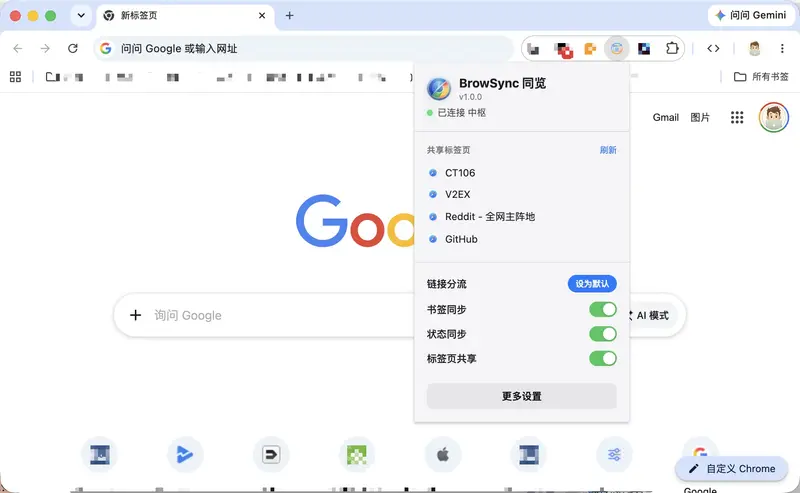
Task: Open the Gmail link
Action: click(665, 117)
